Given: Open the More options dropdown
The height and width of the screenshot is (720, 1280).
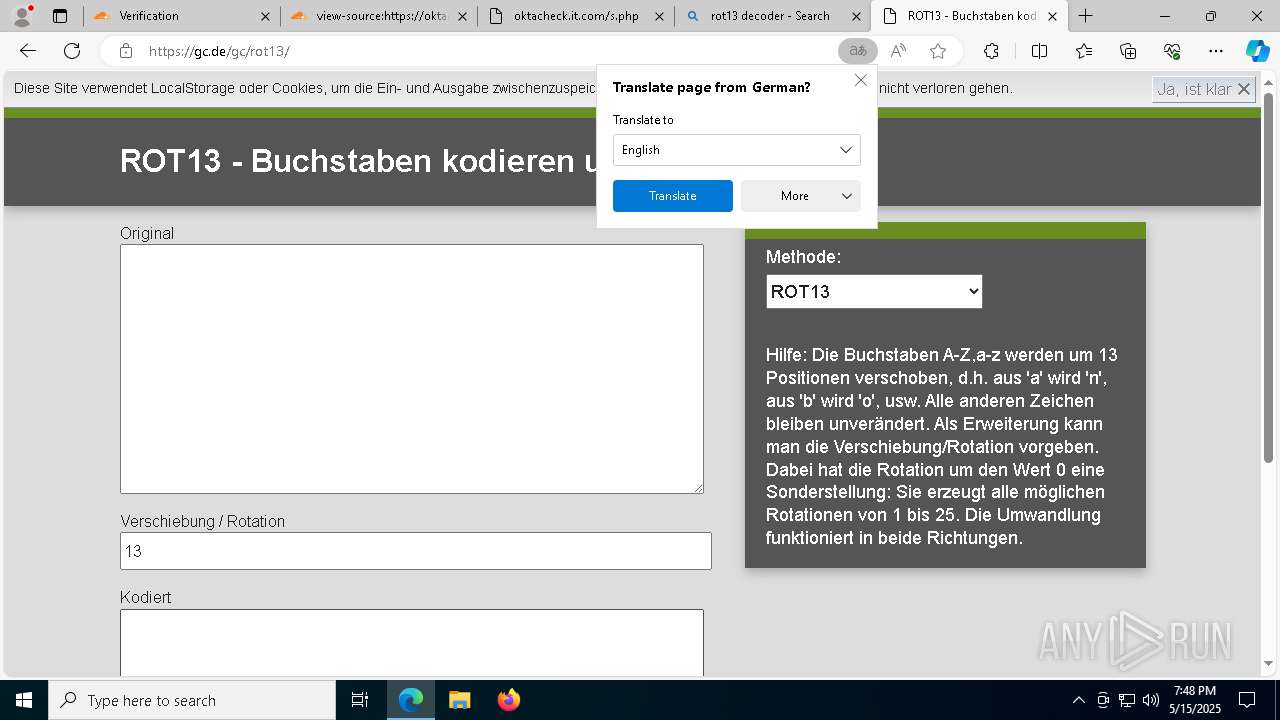Looking at the screenshot, I should [x=800, y=196].
